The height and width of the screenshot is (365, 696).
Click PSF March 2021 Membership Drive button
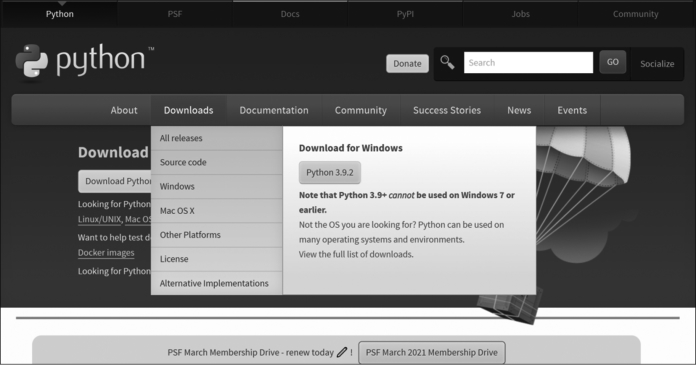[x=431, y=353]
